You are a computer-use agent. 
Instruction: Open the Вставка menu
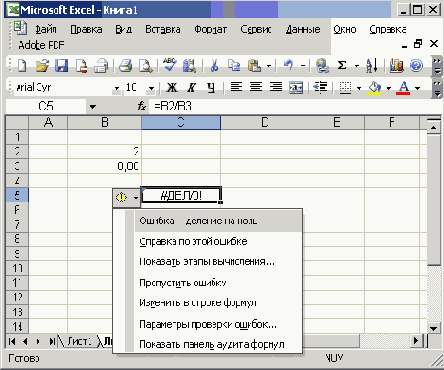coord(163,30)
